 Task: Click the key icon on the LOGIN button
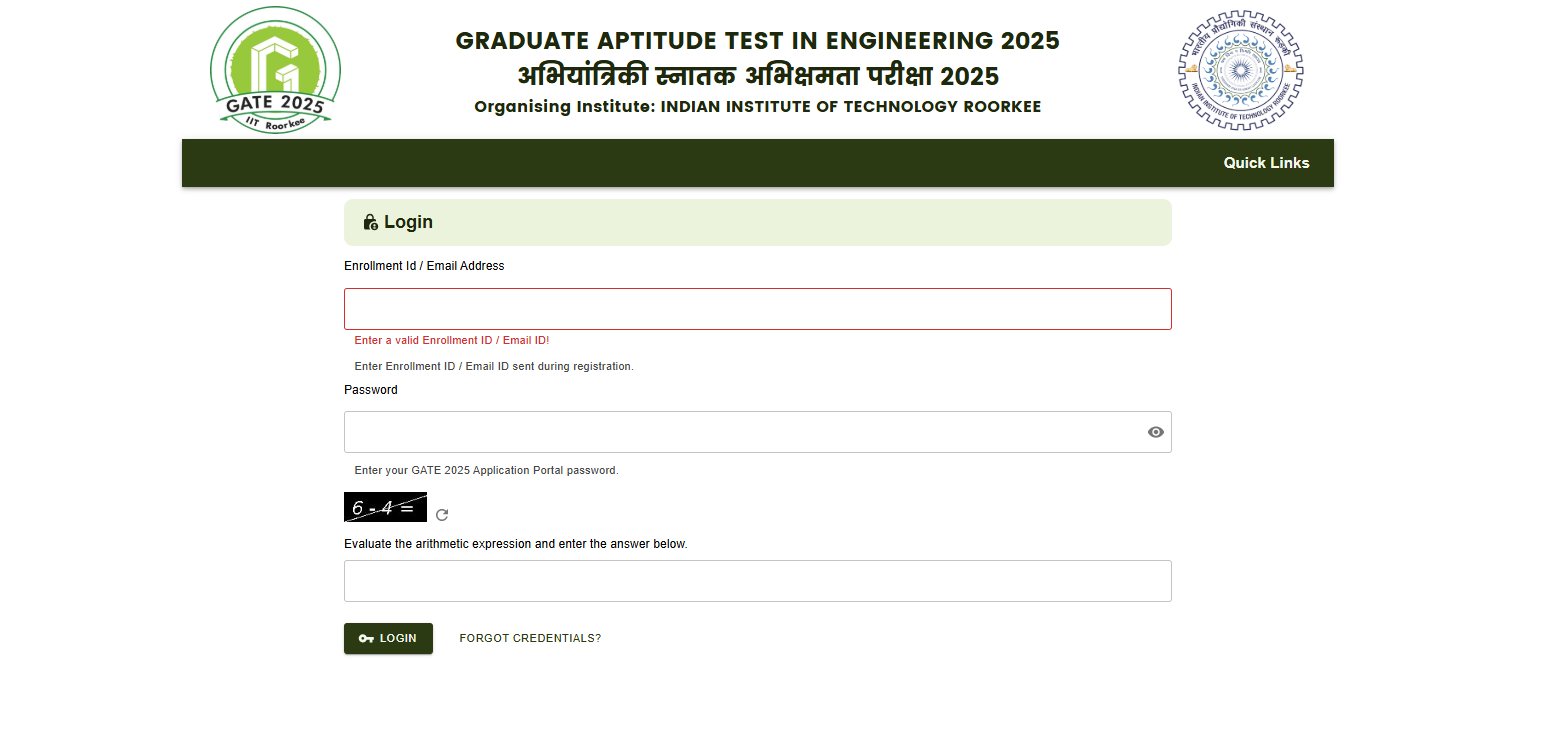coord(366,638)
